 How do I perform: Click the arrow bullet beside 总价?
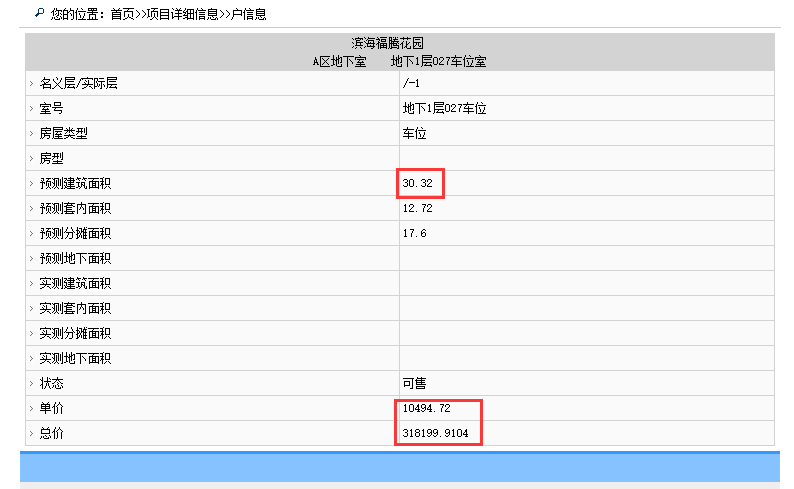pyautogui.click(x=31, y=433)
